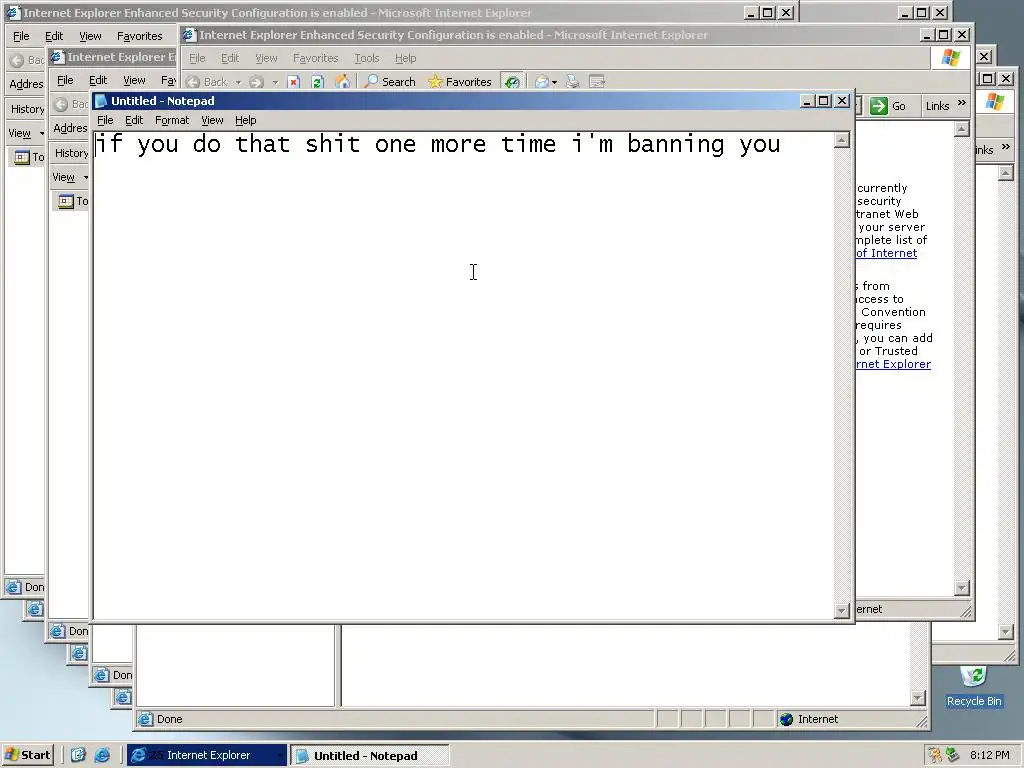Viewport: 1024px width, 768px height.
Task: Click the Mail envelope toolbar icon
Action: [542, 82]
